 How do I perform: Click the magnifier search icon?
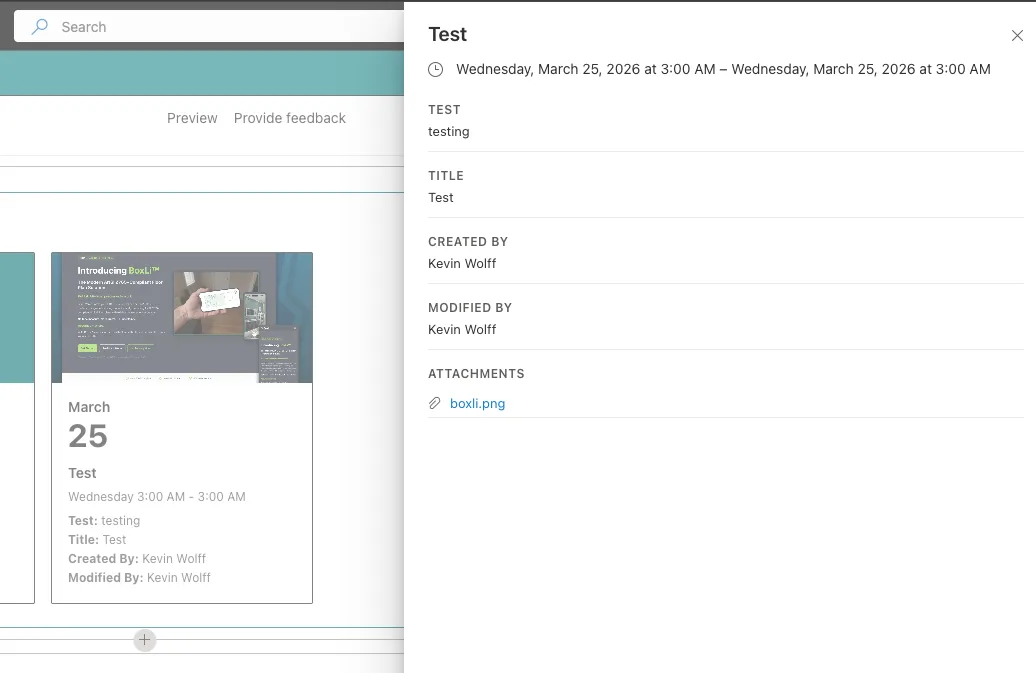click(x=40, y=26)
